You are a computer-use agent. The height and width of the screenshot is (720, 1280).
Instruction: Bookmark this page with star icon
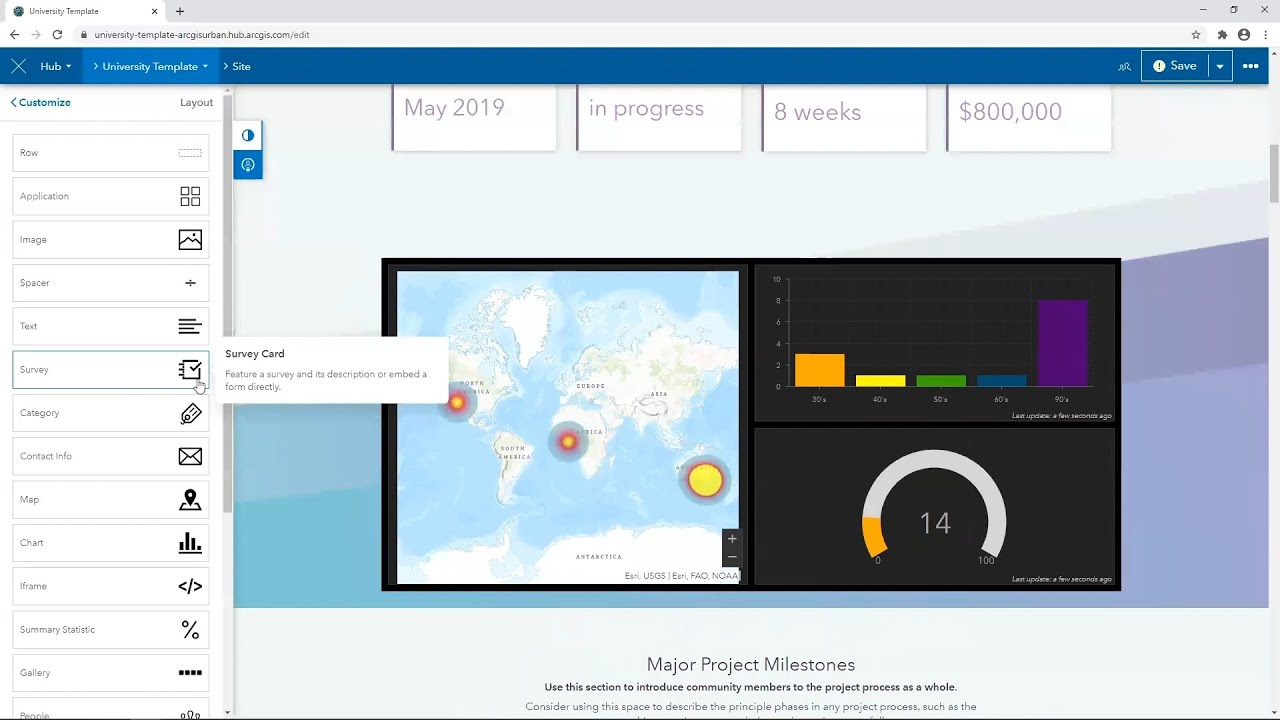pos(1196,34)
